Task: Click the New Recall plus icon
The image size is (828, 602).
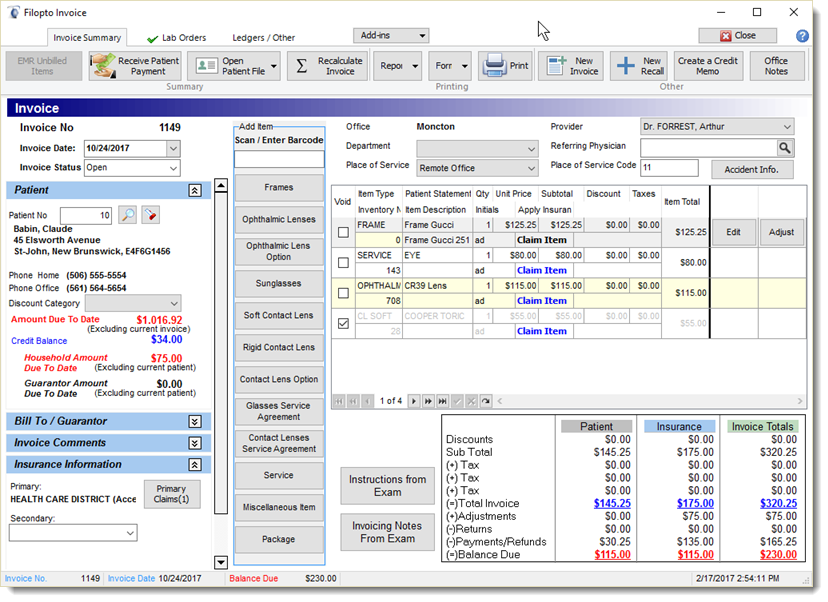Action: (x=626, y=66)
